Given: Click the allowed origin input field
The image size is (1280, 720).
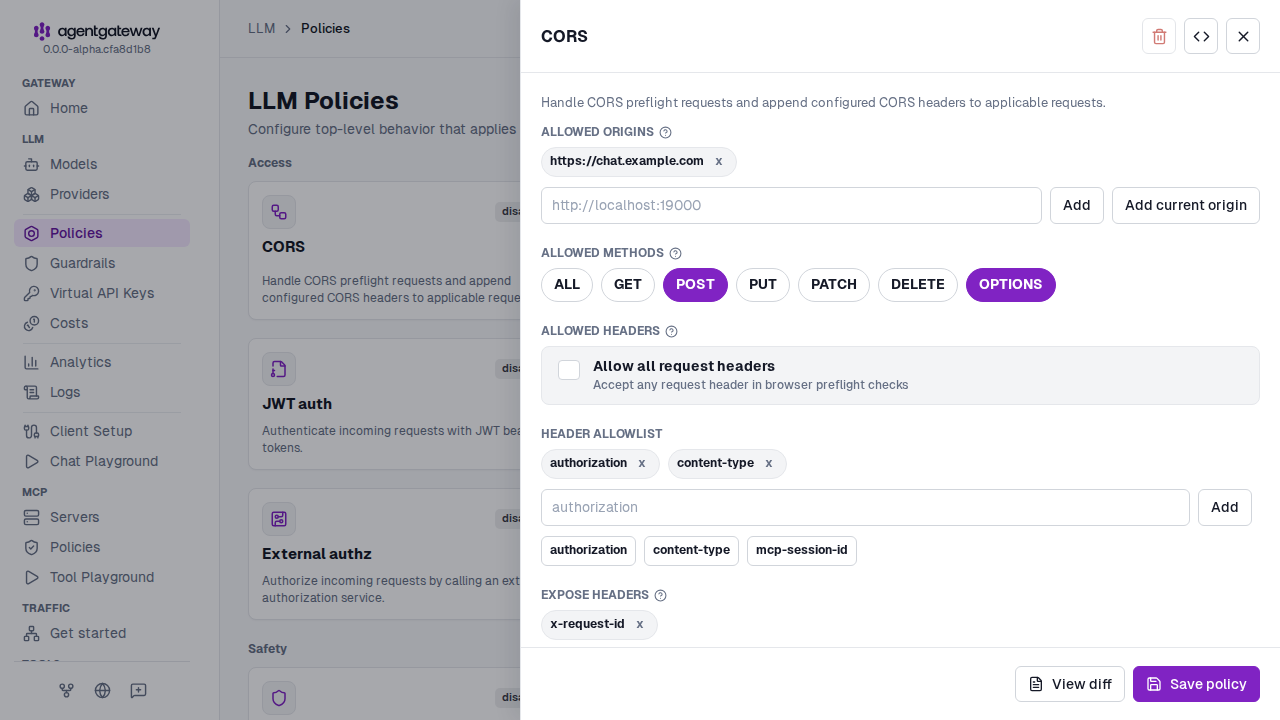Looking at the screenshot, I should click(x=791, y=205).
